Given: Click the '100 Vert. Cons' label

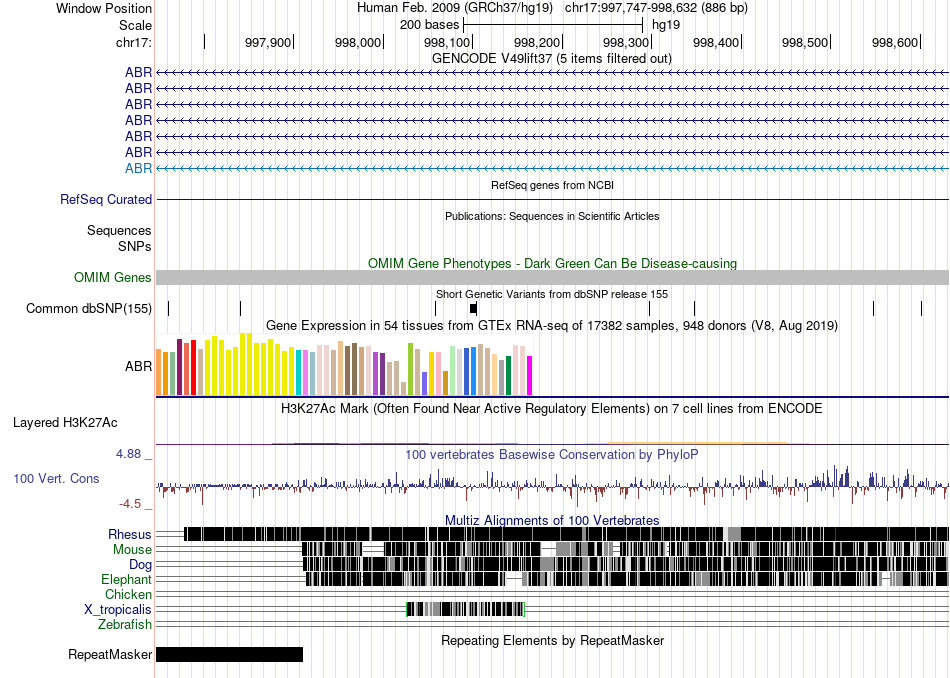Looking at the screenshot, I should pyautogui.click(x=56, y=479).
